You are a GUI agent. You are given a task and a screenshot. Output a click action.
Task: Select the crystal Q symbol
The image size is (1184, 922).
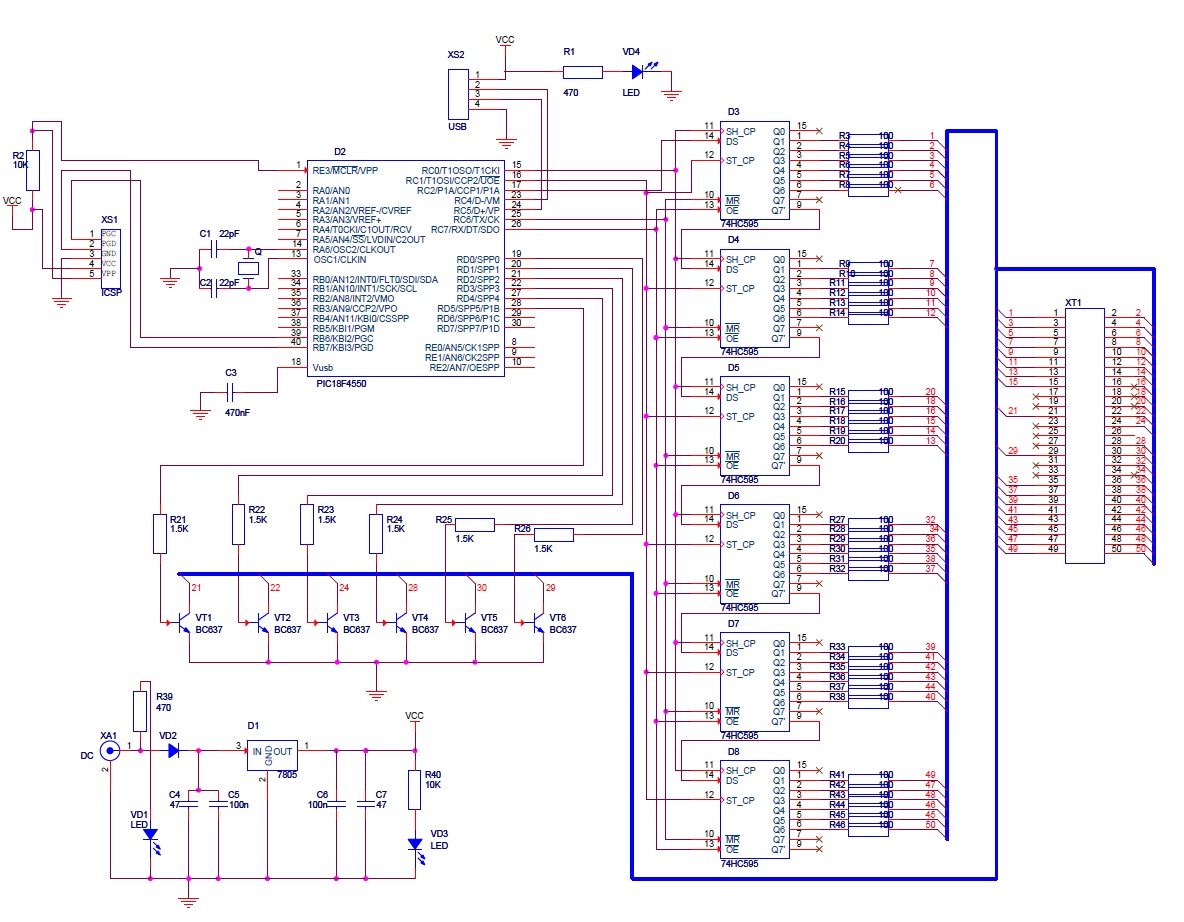pyautogui.click(x=248, y=268)
